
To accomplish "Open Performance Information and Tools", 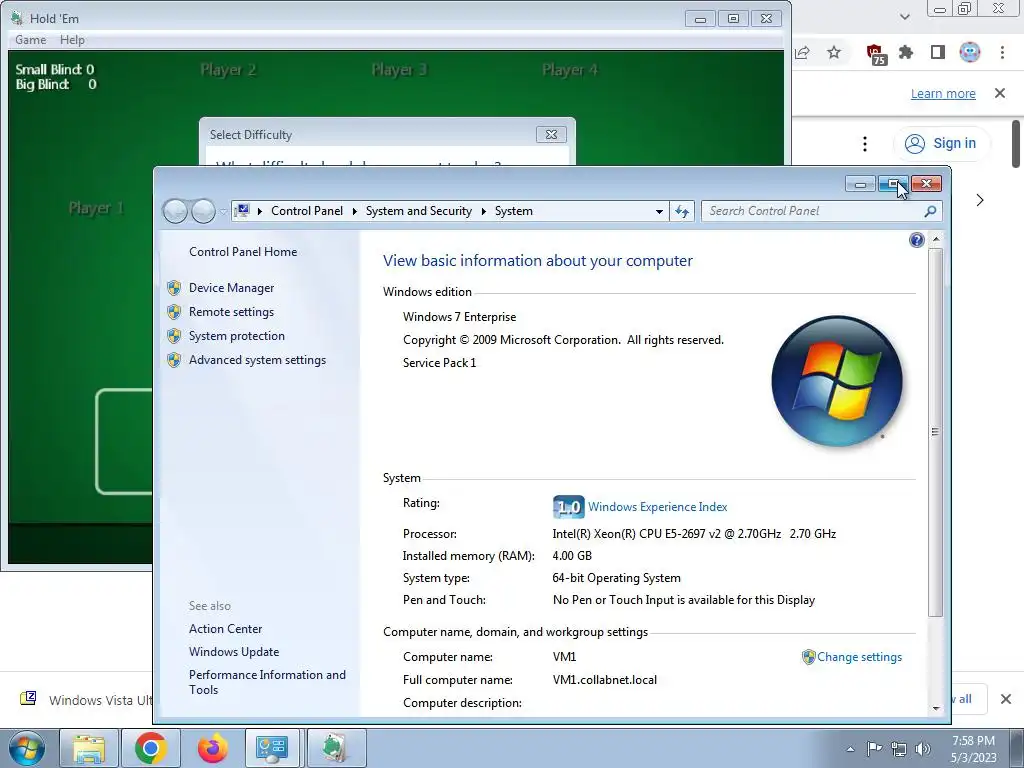I will 267,682.
